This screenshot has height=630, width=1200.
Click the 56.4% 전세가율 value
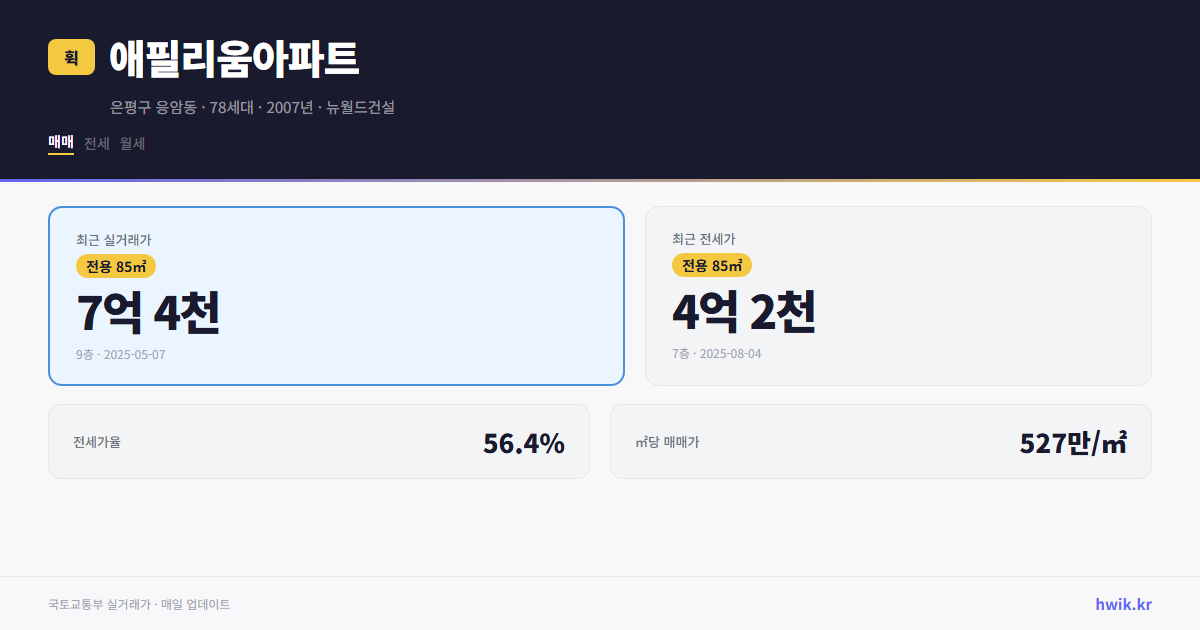click(x=523, y=441)
